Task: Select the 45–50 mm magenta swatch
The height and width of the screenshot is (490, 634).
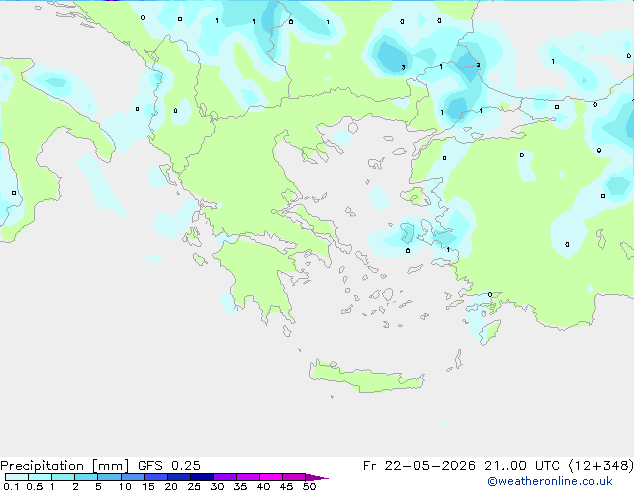Action: coord(294,477)
